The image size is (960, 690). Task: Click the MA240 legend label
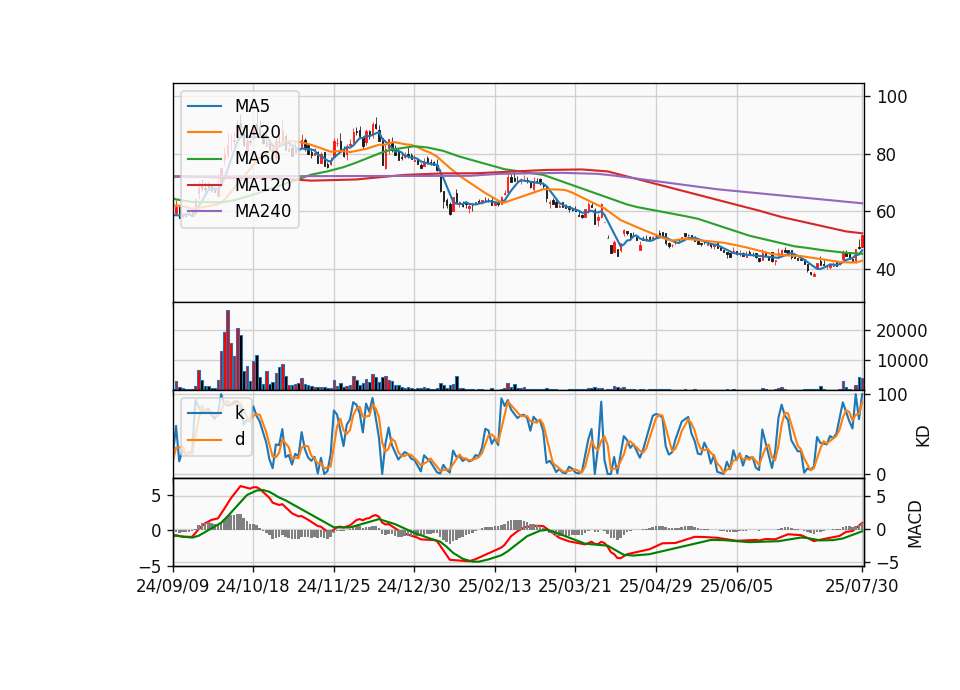(x=263, y=211)
